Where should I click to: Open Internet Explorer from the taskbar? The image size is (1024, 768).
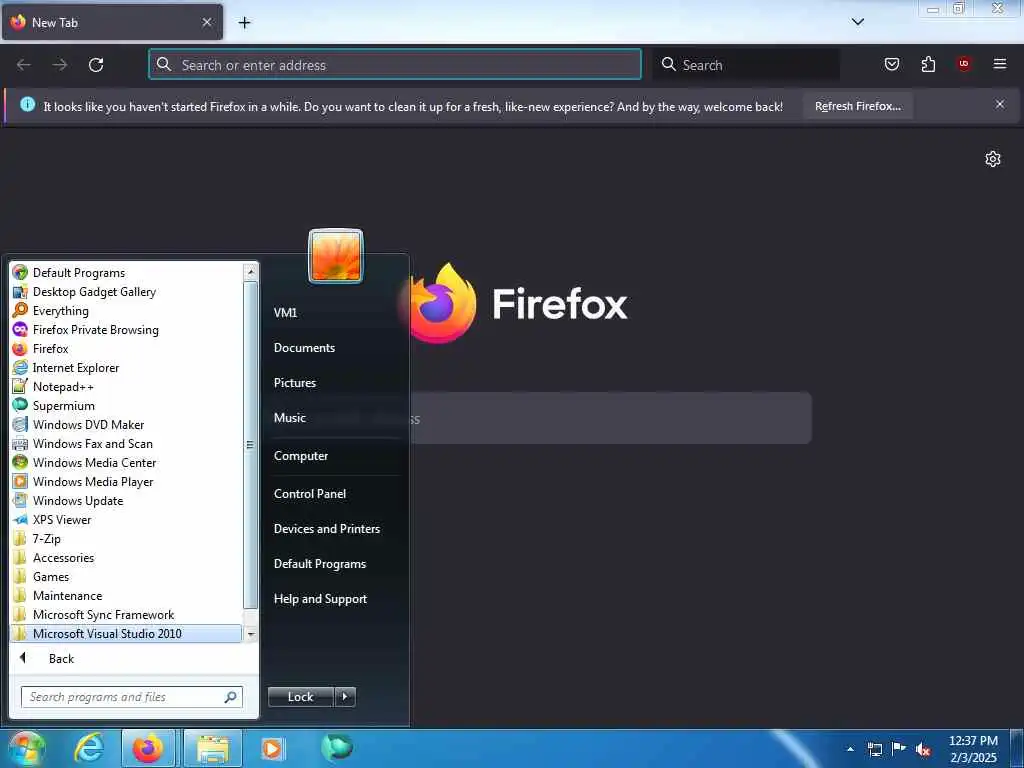(89, 748)
